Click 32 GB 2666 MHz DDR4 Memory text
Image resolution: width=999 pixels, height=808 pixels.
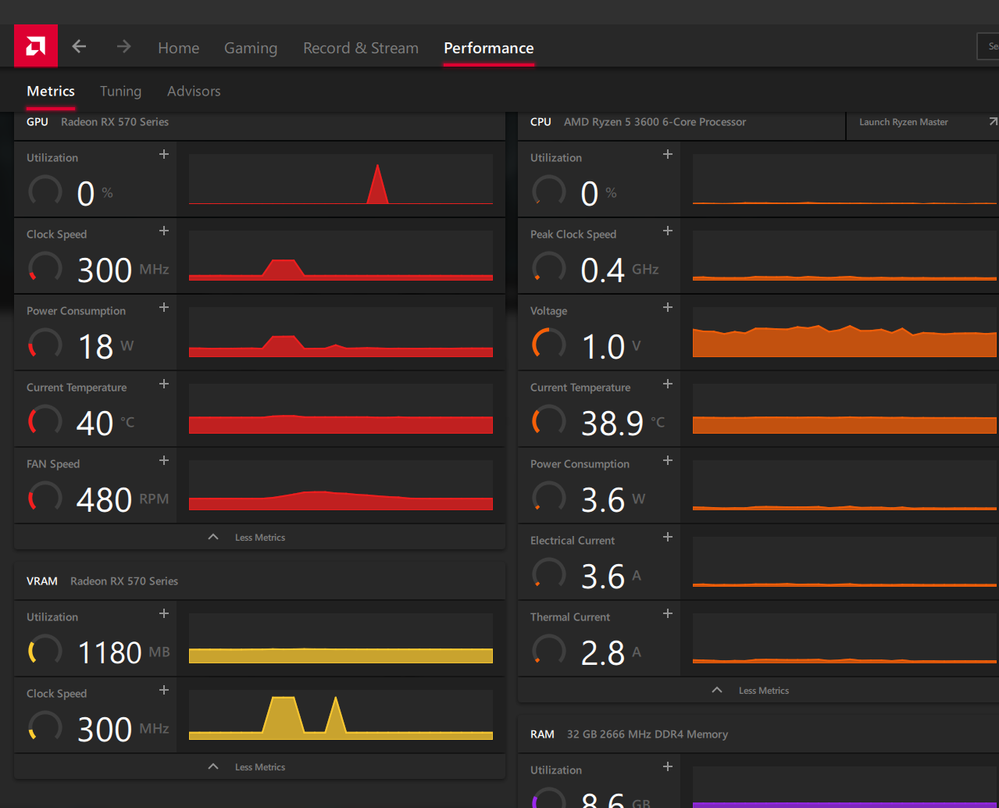(647, 734)
